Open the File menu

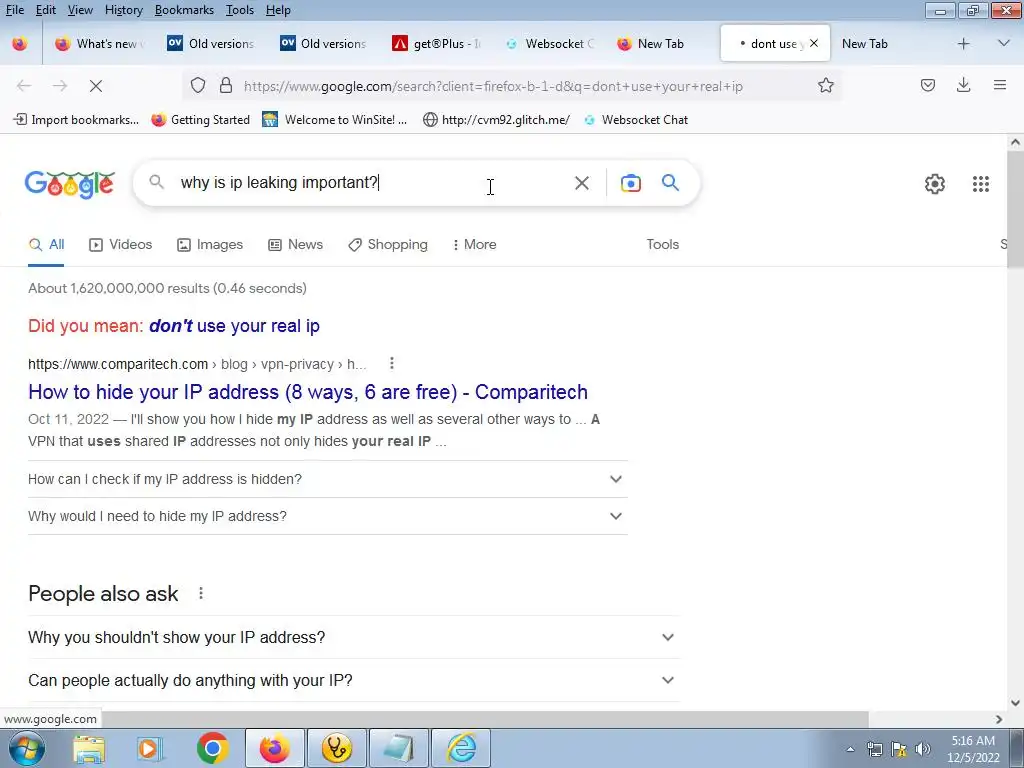click(14, 10)
